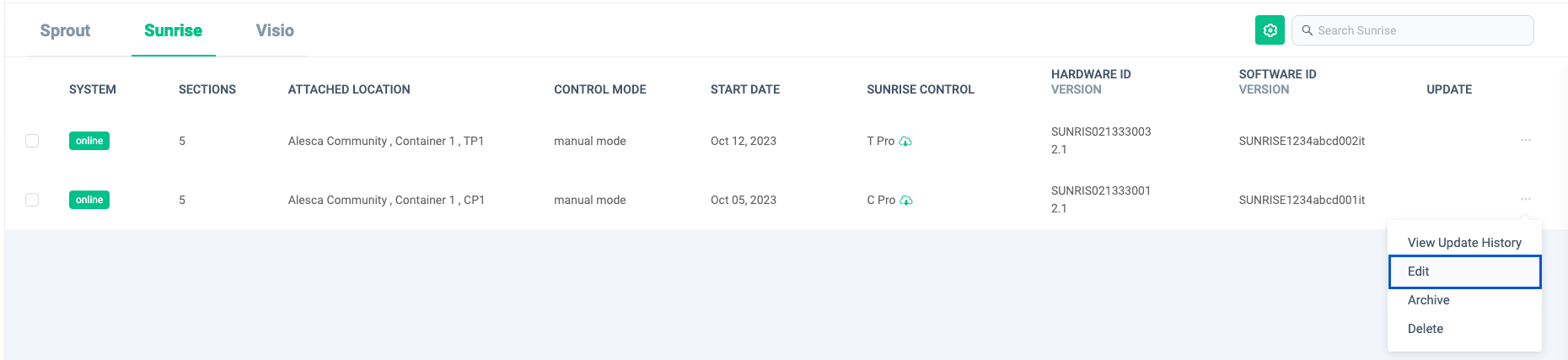This screenshot has height=360, width=1568.
Task: Click the magnifier icon in search box
Action: pyautogui.click(x=1308, y=30)
